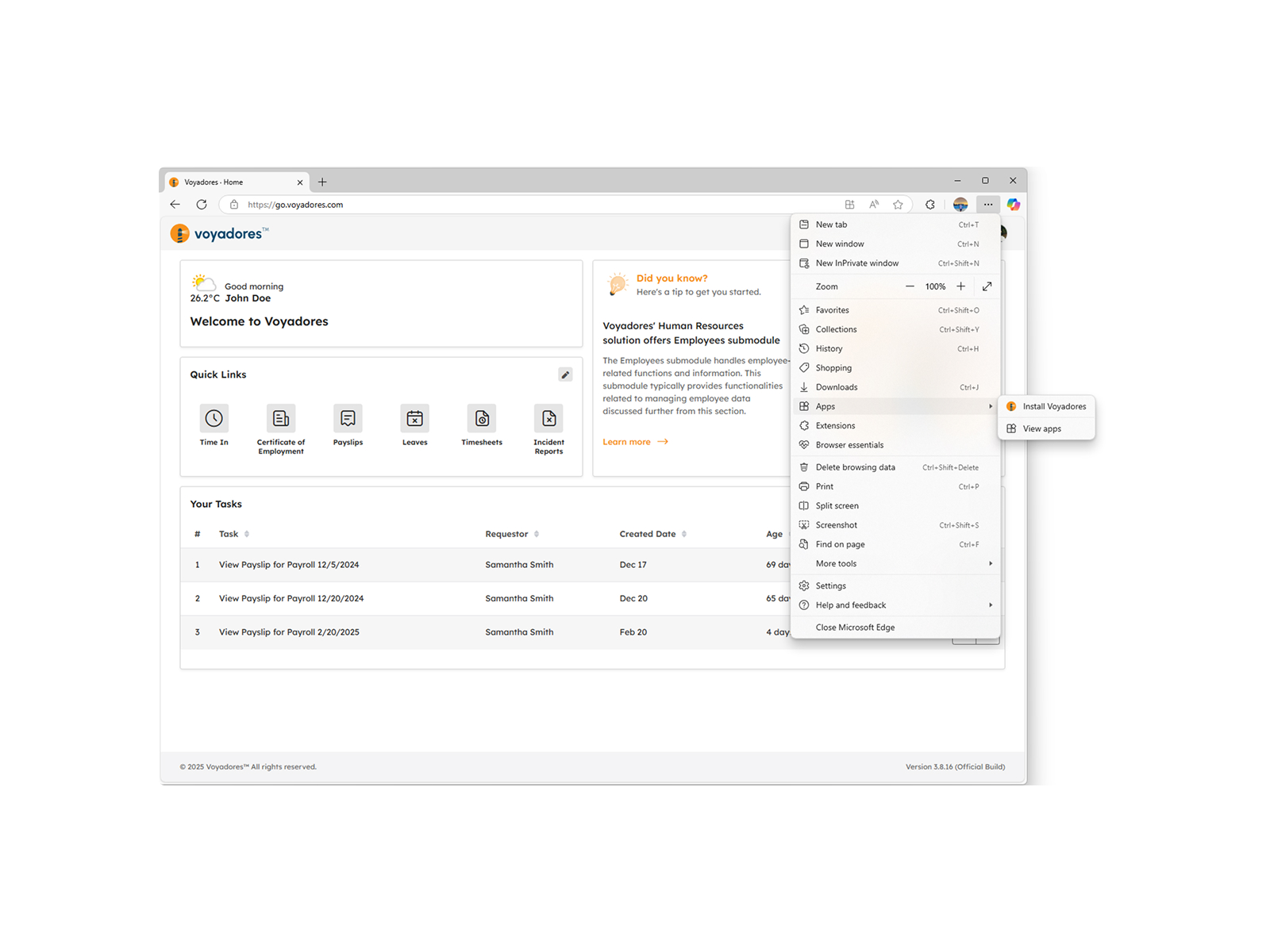
Task: Choose Find on page
Action: coord(895,544)
